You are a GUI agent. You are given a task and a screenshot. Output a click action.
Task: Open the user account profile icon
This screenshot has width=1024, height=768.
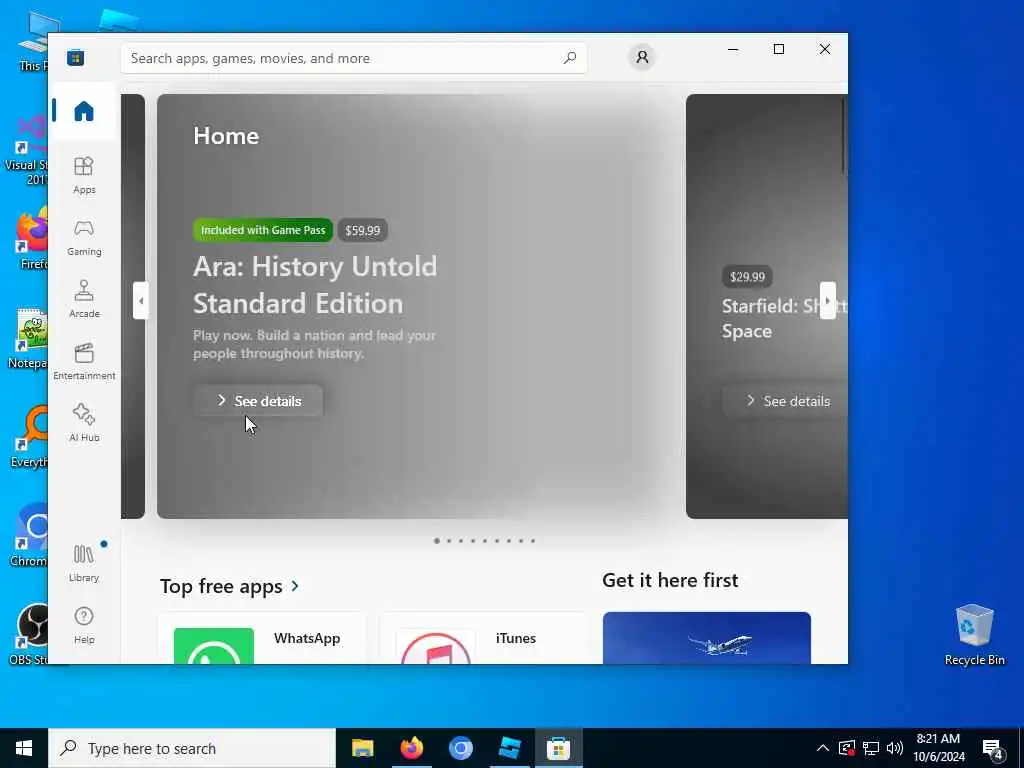point(642,57)
